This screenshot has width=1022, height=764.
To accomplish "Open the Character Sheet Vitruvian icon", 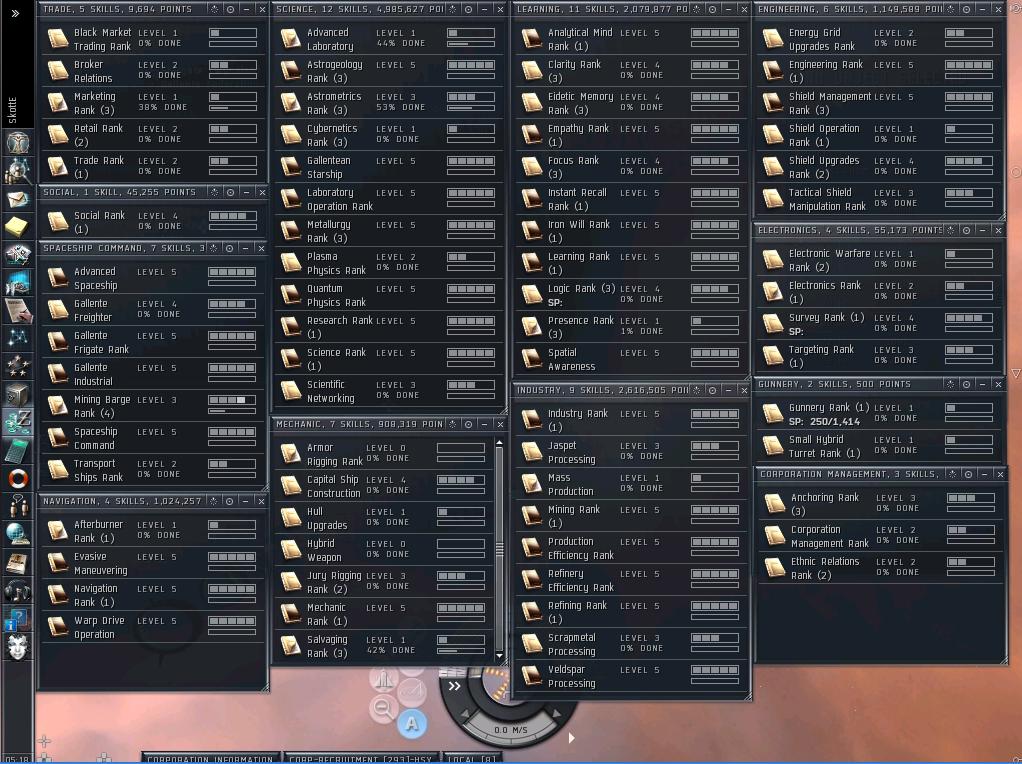I will (18, 141).
